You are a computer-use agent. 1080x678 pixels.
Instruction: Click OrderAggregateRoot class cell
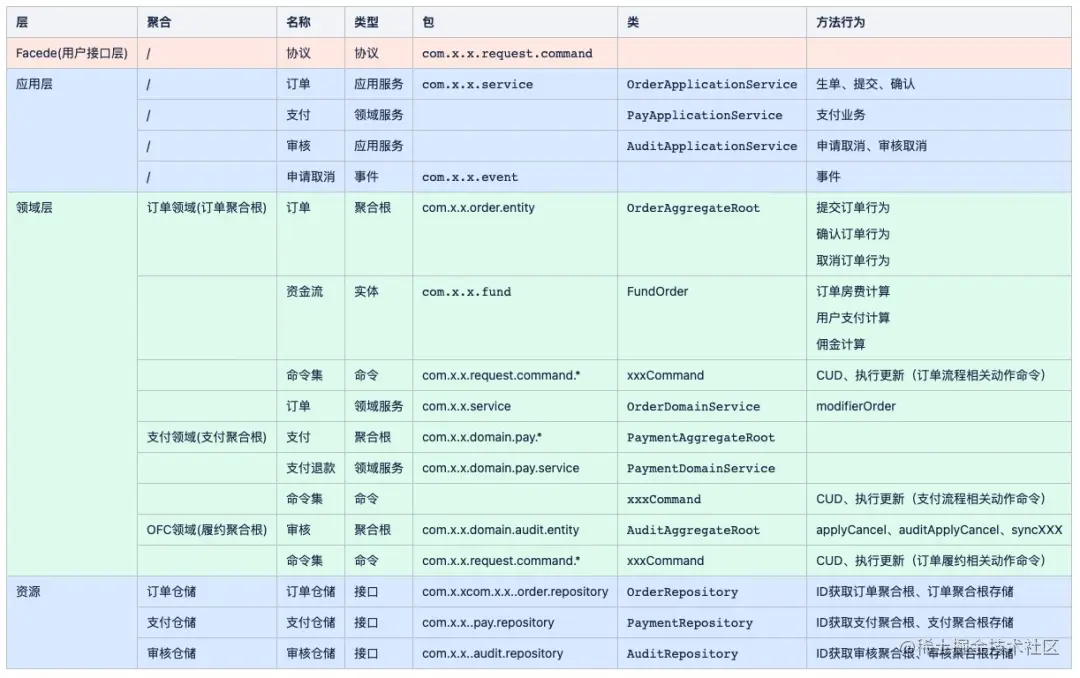(712, 234)
